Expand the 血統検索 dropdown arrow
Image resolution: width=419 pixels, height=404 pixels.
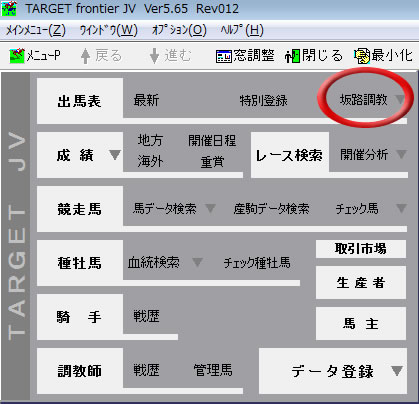[x=197, y=262]
